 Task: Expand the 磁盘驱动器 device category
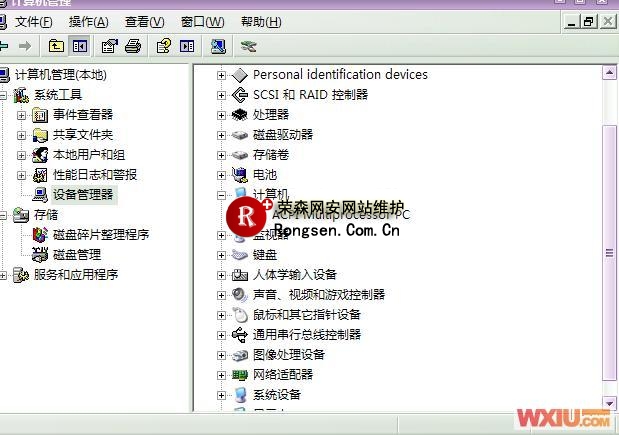pyautogui.click(x=222, y=135)
